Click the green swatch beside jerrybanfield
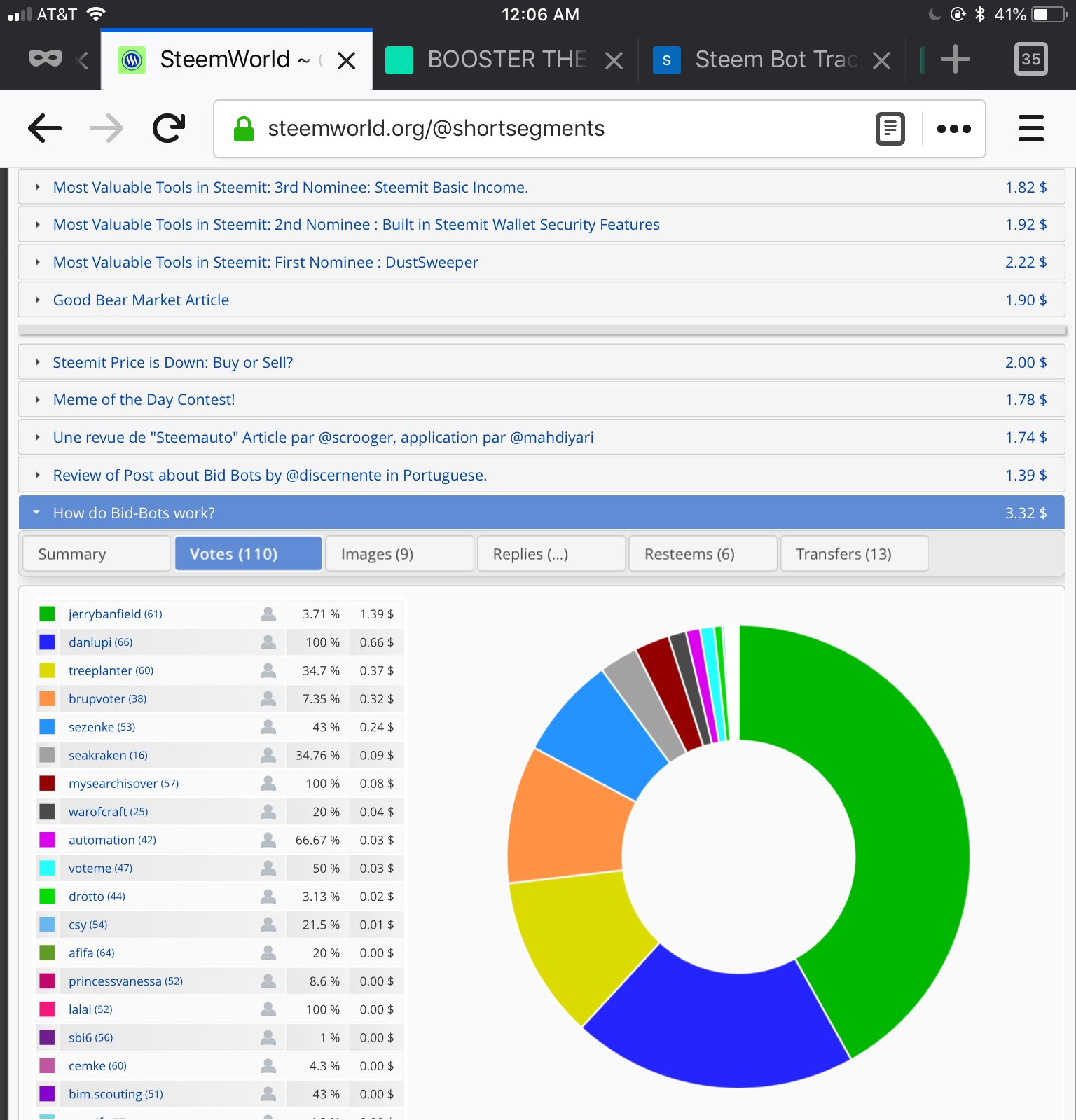Viewport: 1076px width, 1120px height. click(x=47, y=614)
